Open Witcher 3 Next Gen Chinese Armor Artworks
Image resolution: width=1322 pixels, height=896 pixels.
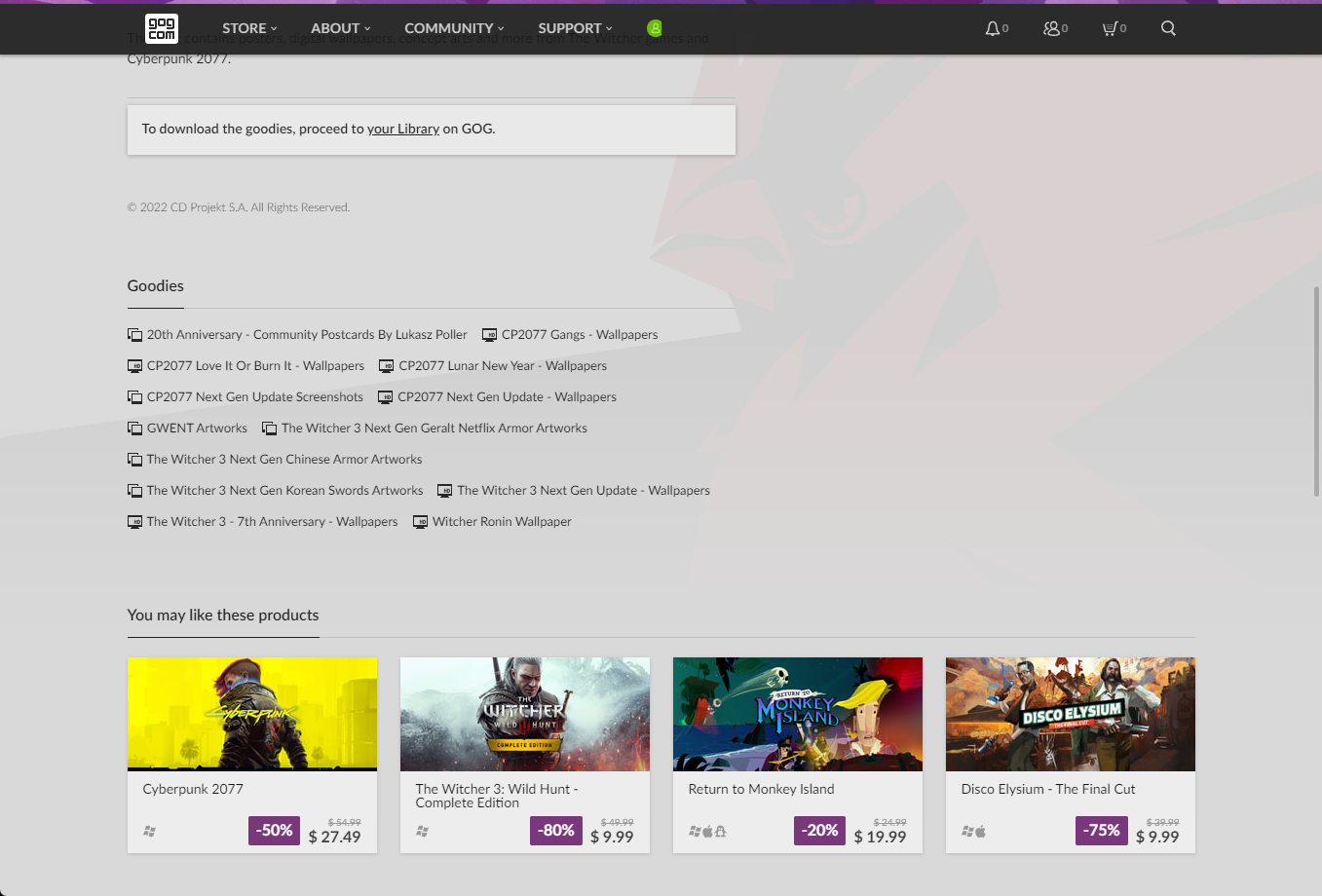tap(284, 460)
